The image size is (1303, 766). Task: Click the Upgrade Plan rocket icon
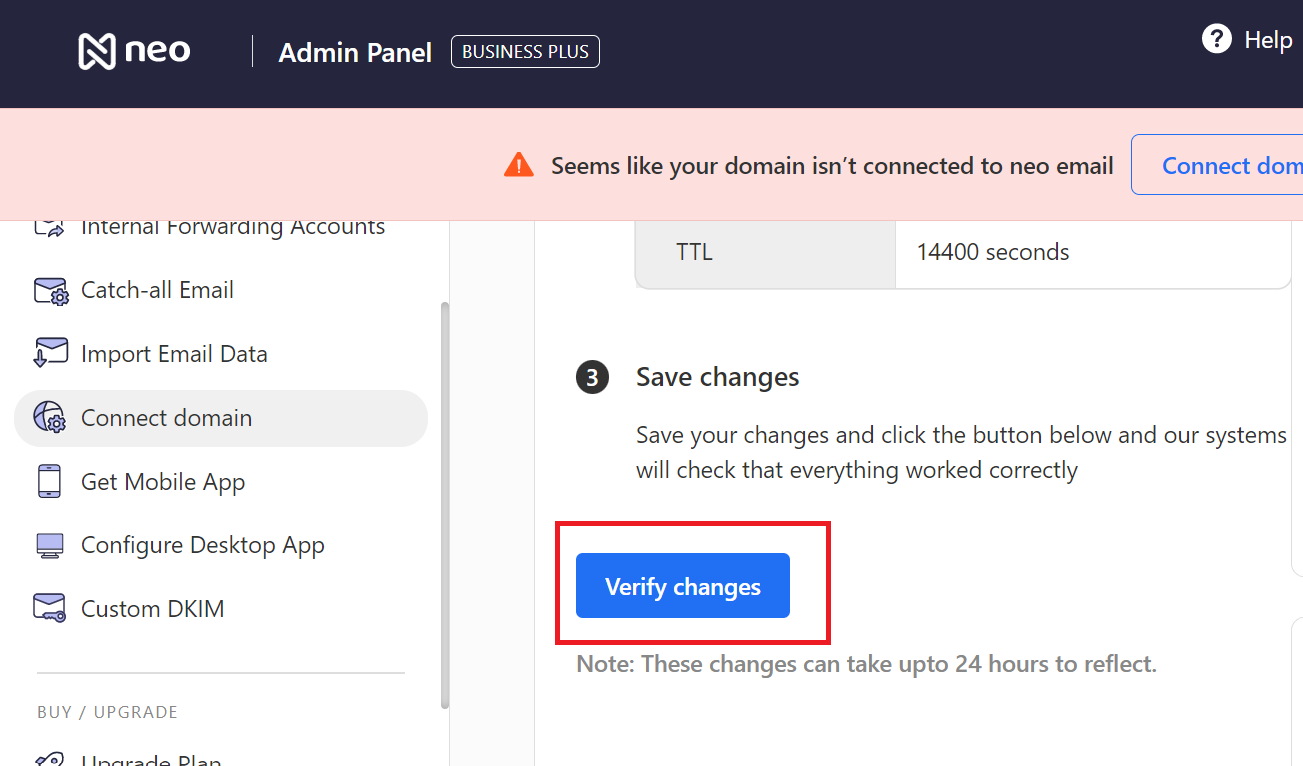50,758
